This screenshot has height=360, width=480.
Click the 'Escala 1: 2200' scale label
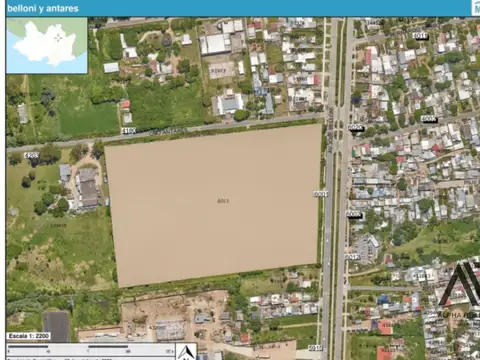pos(29,336)
